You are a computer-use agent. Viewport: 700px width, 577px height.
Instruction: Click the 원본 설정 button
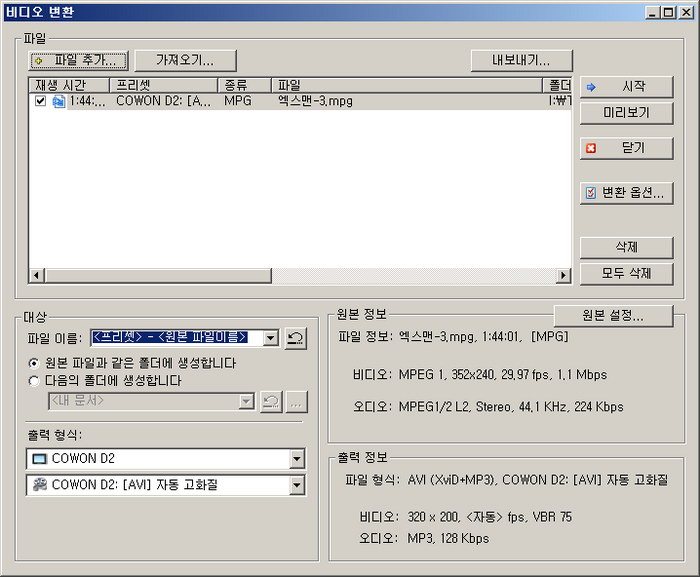(x=613, y=315)
